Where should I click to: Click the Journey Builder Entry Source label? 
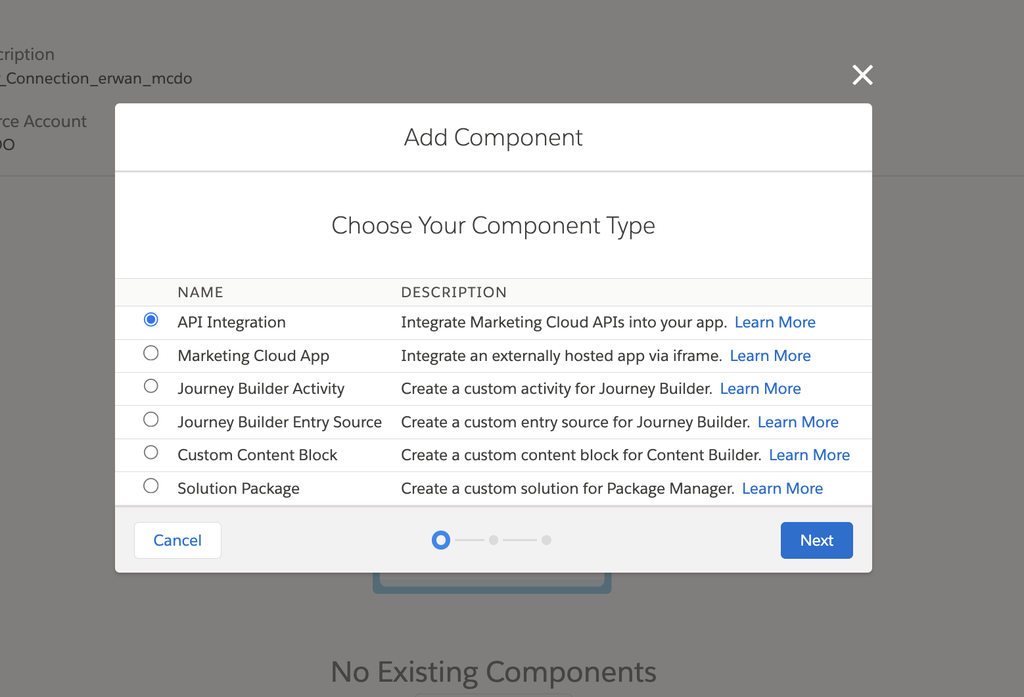click(x=280, y=422)
